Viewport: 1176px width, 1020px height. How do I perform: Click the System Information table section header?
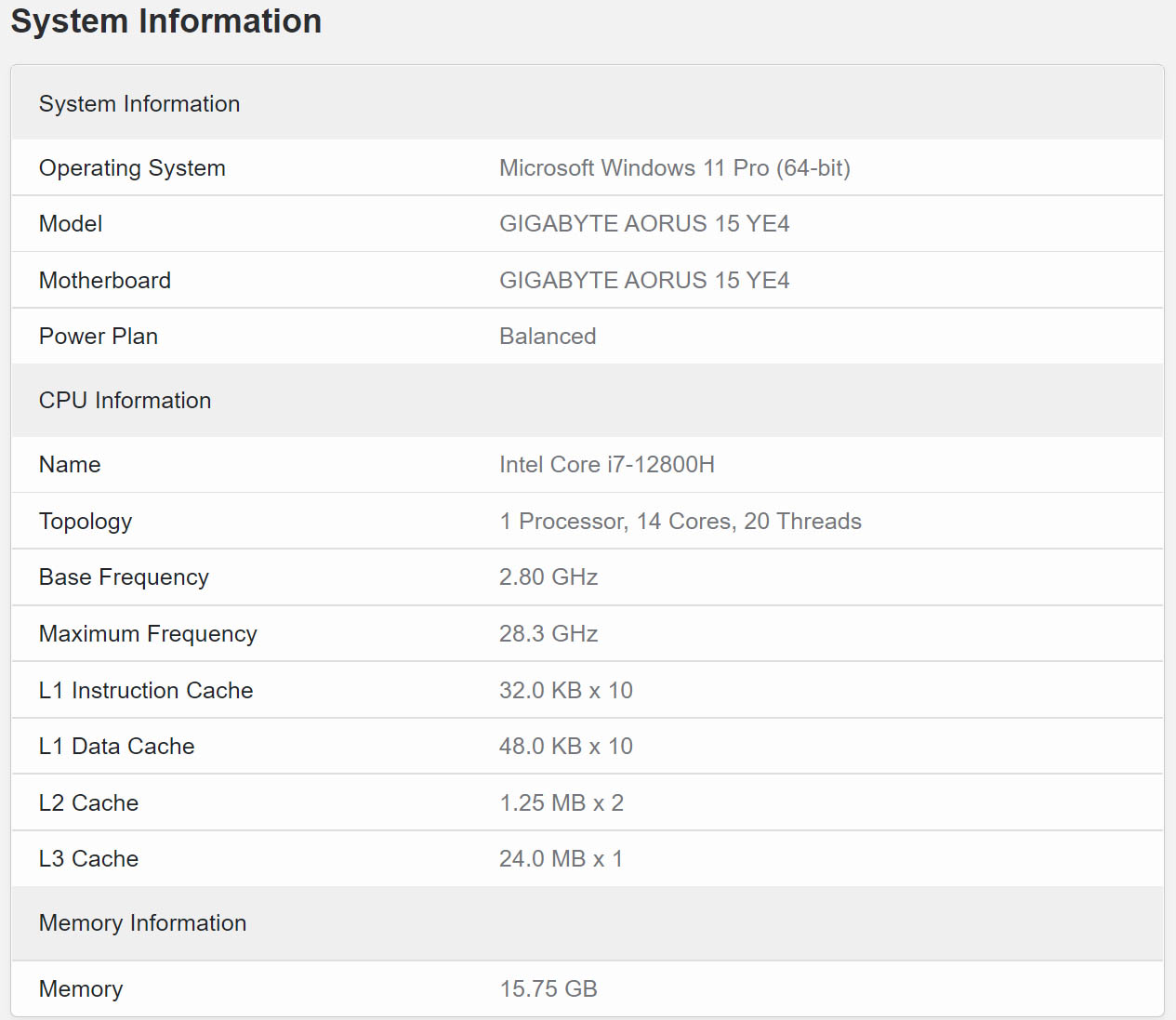[x=139, y=104]
